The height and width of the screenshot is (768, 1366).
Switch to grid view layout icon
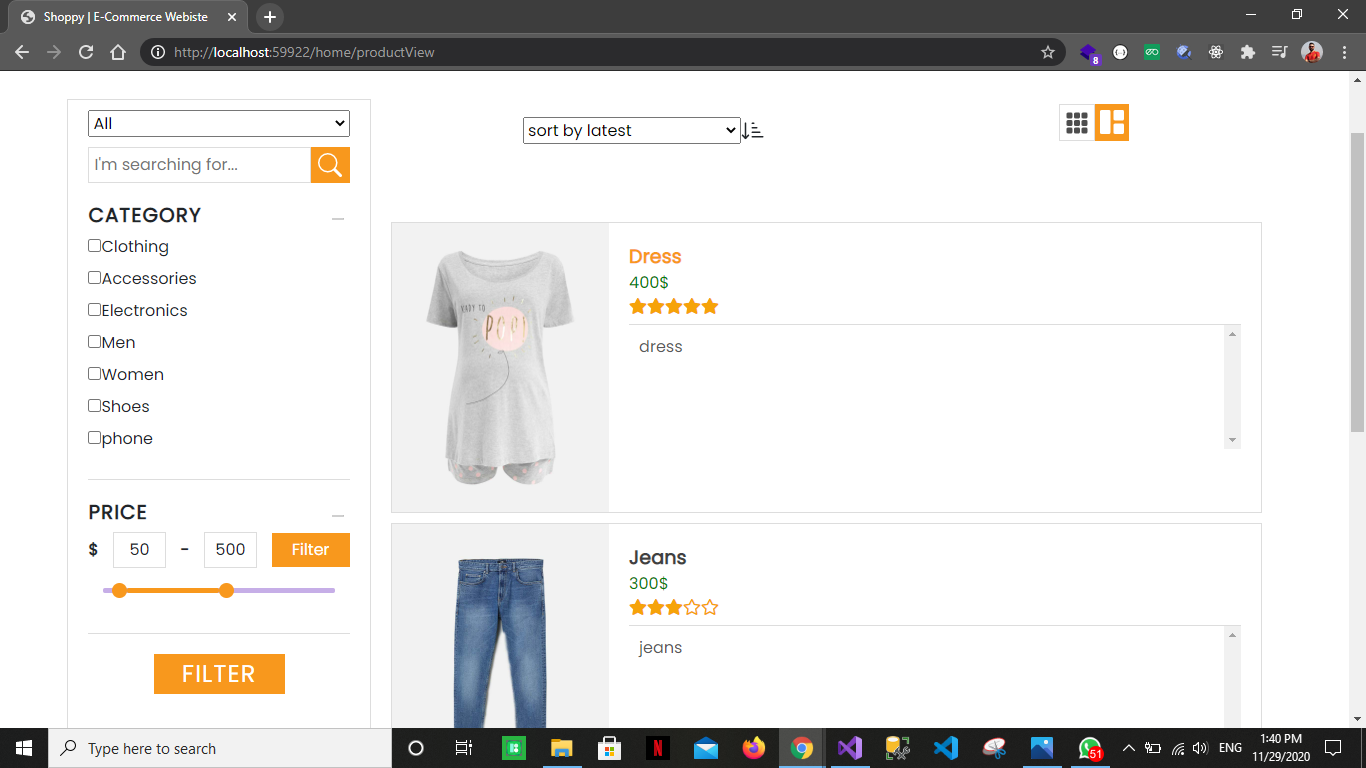click(x=1077, y=123)
